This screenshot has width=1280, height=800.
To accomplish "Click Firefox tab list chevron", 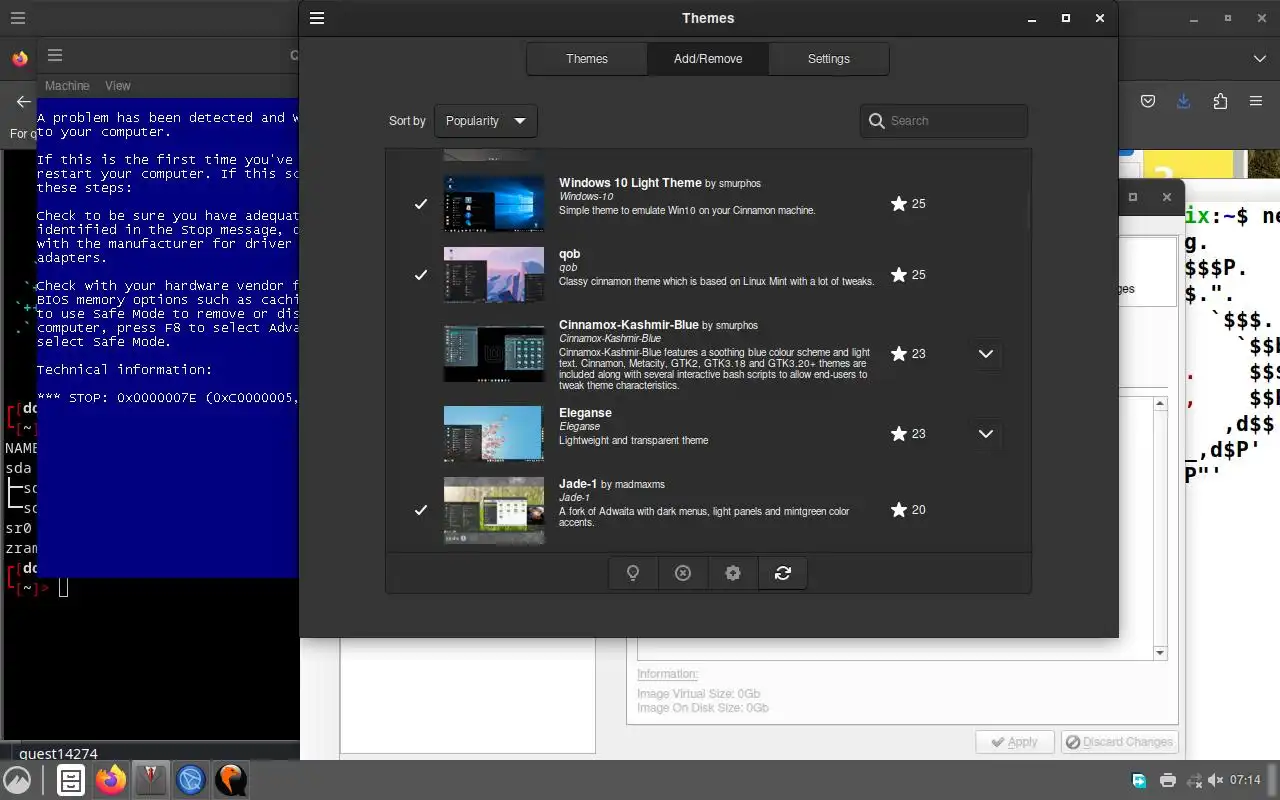I will (x=1259, y=59).
